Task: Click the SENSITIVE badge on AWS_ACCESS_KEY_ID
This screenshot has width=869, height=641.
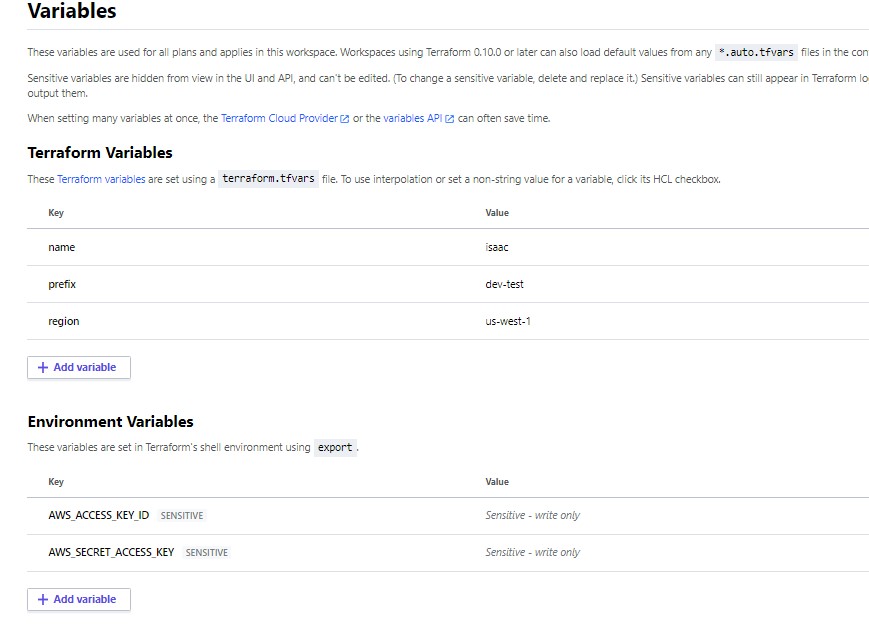Action: [x=182, y=515]
